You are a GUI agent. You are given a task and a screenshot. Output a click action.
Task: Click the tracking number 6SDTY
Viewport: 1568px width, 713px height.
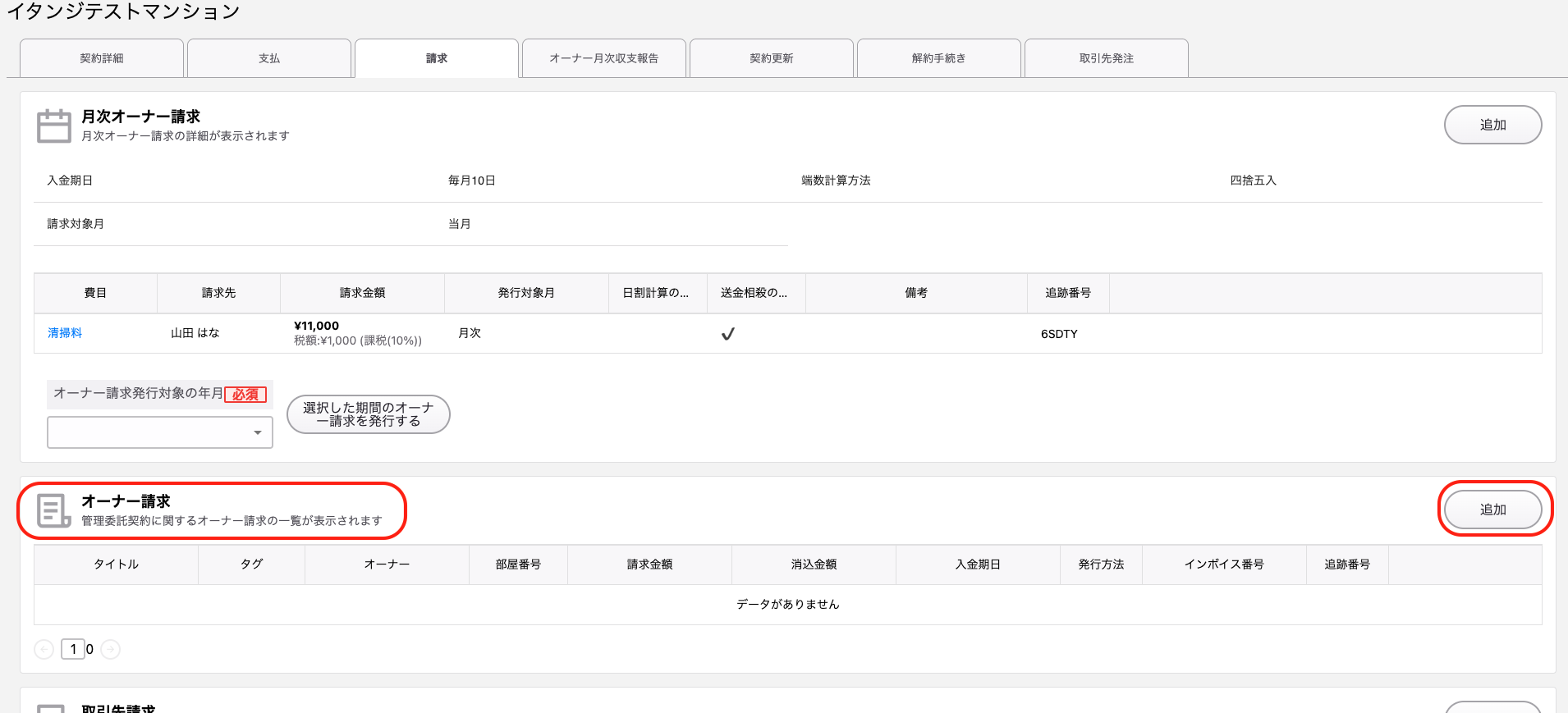pos(1059,334)
